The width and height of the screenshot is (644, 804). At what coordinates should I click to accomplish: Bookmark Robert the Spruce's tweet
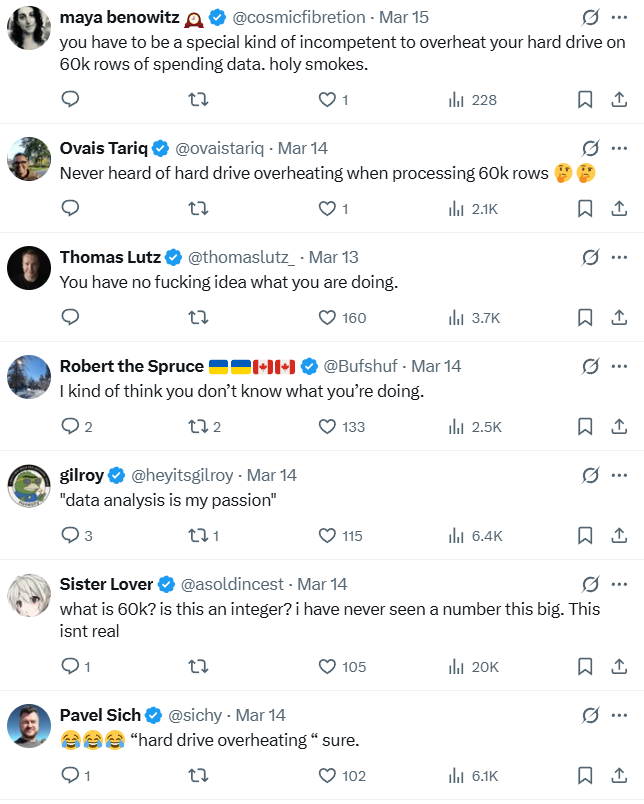585,426
